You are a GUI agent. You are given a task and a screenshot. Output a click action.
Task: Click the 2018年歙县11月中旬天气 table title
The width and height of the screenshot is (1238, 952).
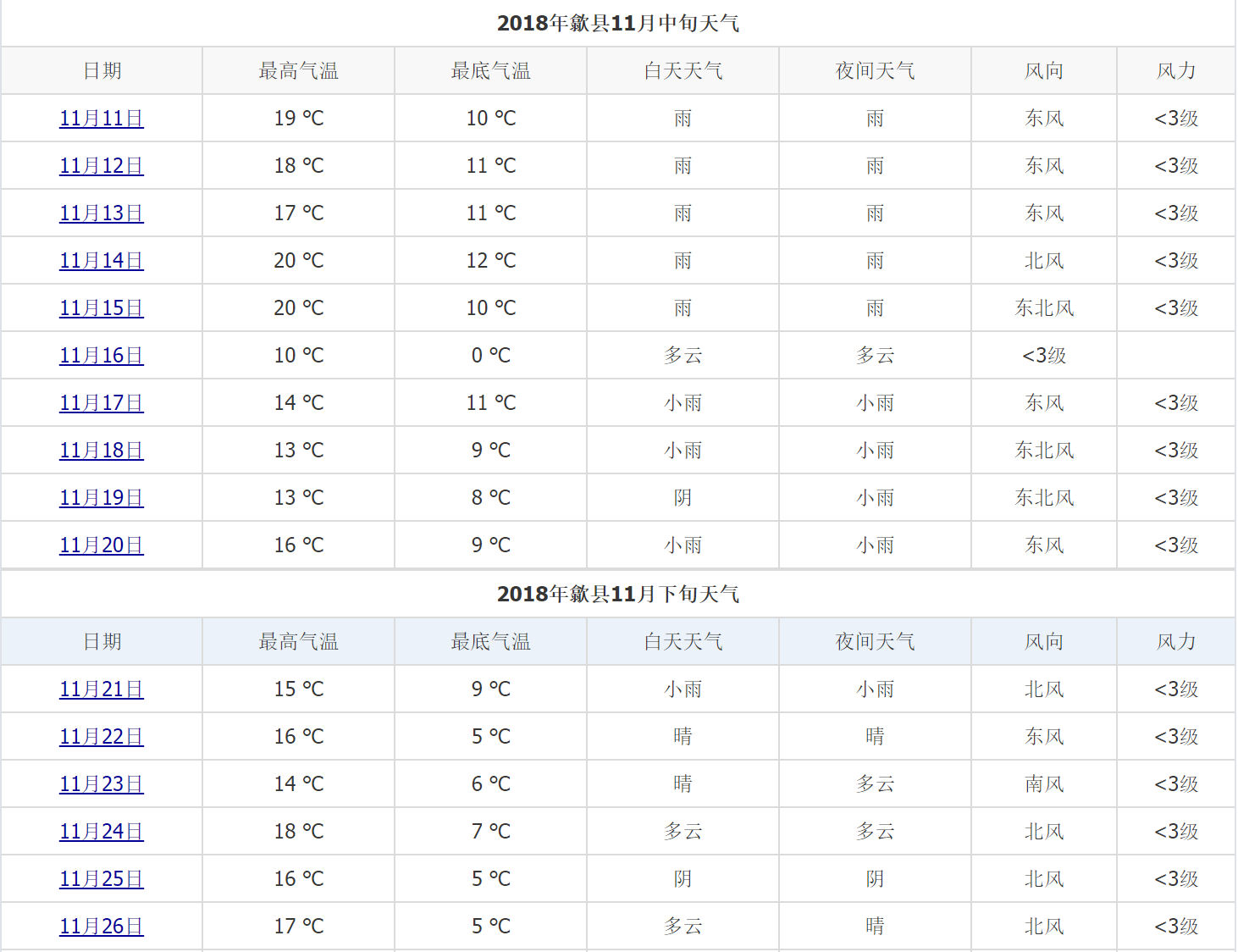(618, 24)
